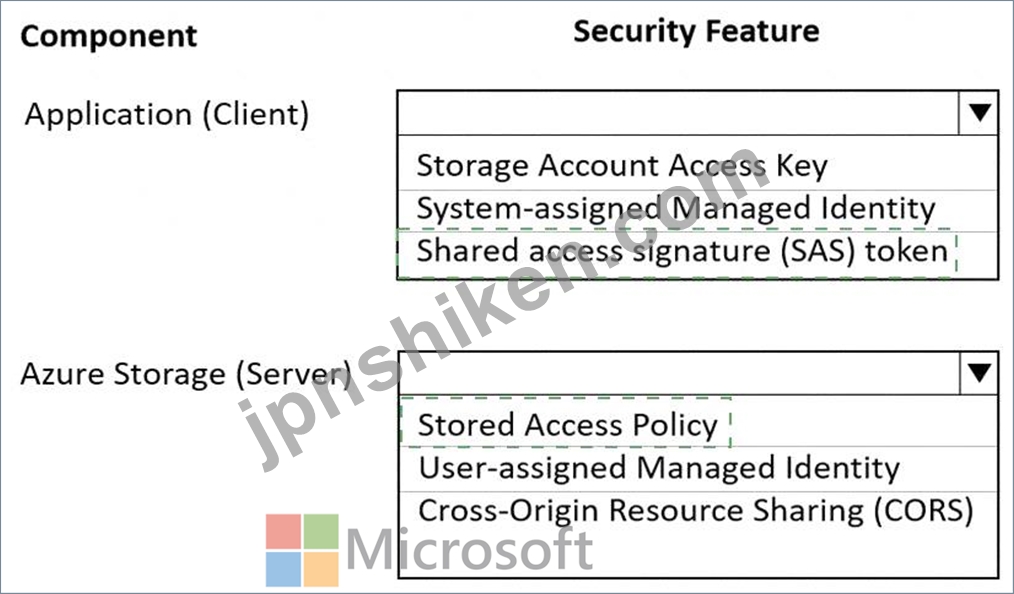Image resolution: width=1014 pixels, height=594 pixels.
Task: Choose System-assigned Managed Identity option
Action: 676,208
